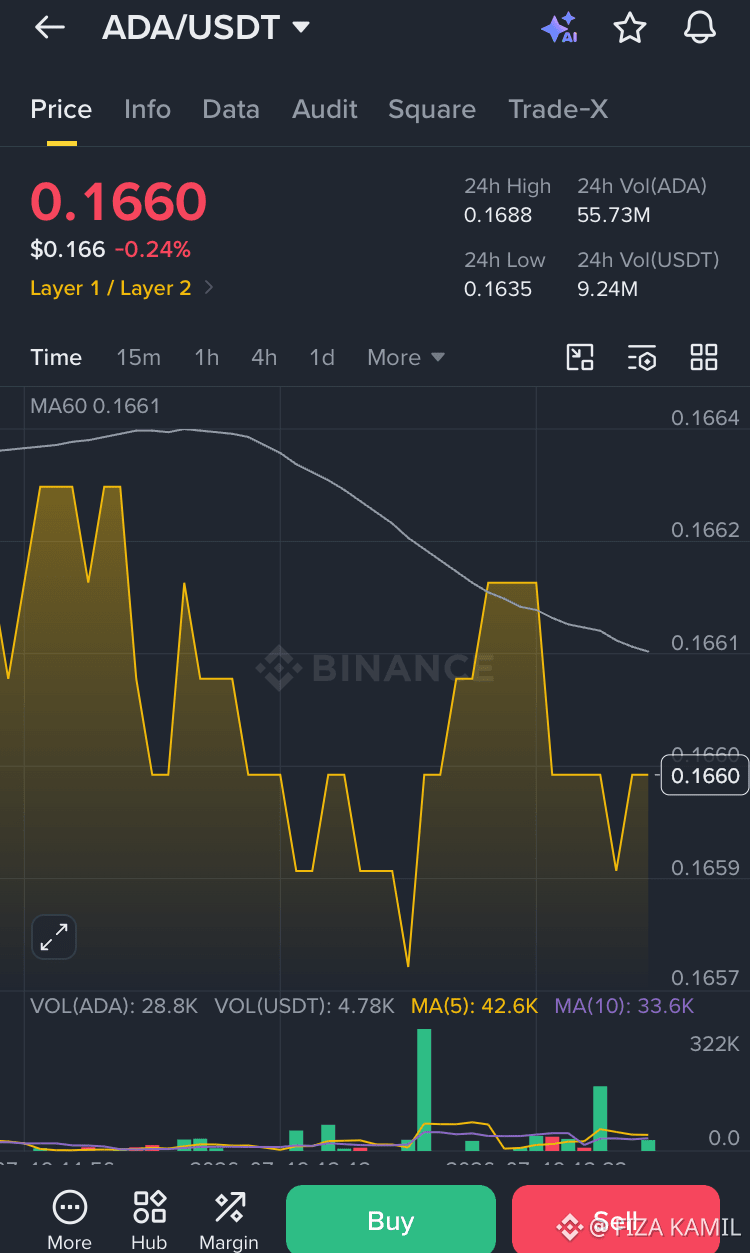Image resolution: width=750 pixels, height=1253 pixels.
Task: Switch to the Info tab
Action: pos(147,109)
